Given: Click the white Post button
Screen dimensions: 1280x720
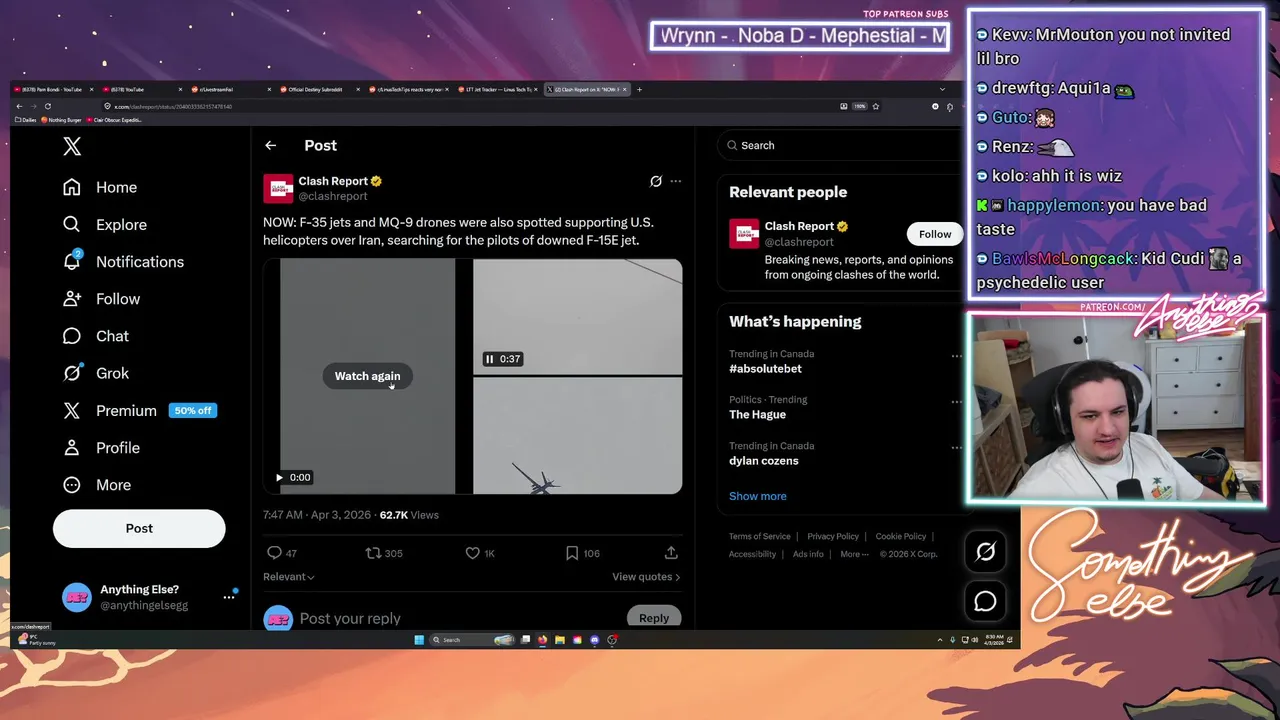Looking at the screenshot, I should tap(139, 528).
